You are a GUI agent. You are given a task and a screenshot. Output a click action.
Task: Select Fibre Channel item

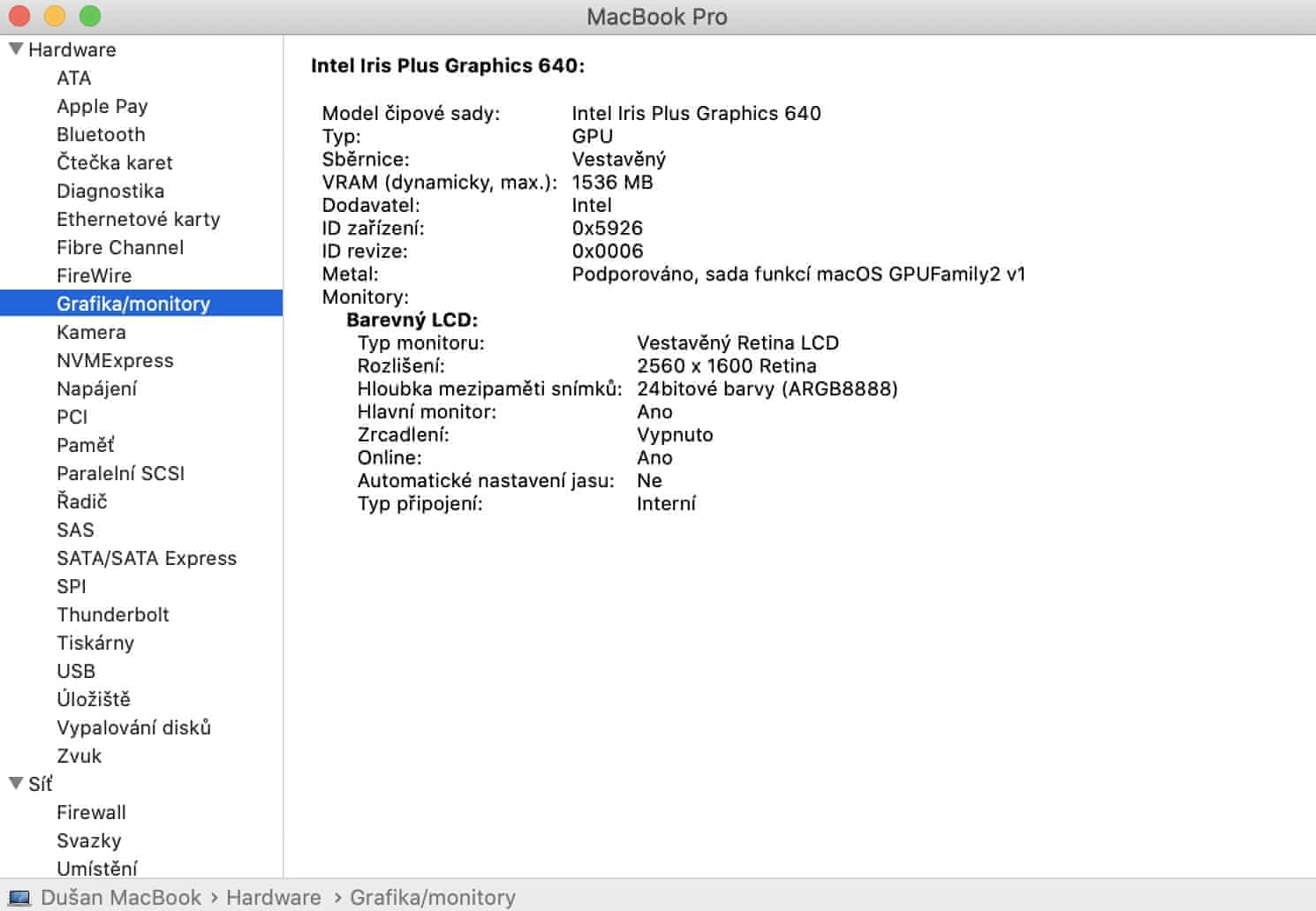[120, 247]
